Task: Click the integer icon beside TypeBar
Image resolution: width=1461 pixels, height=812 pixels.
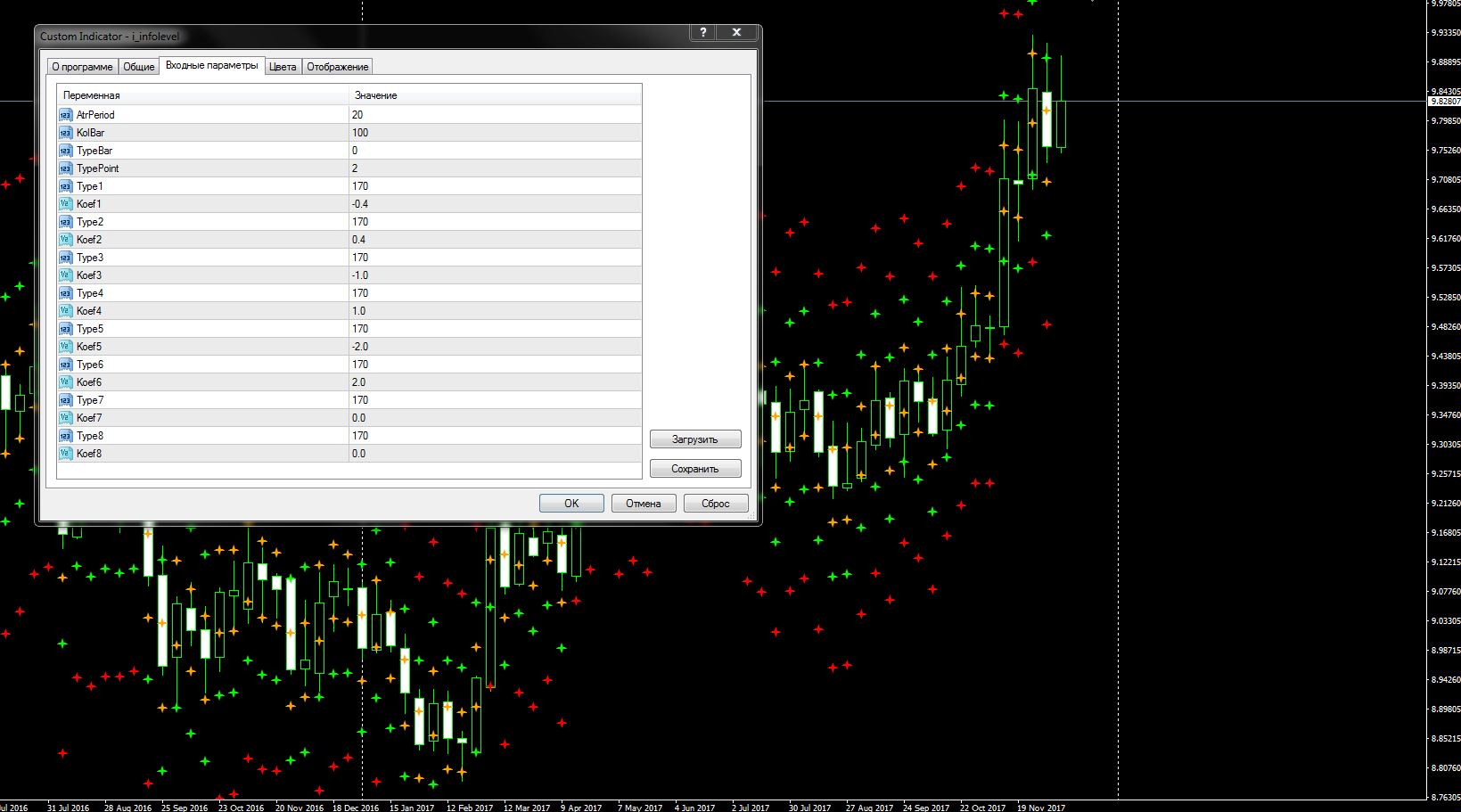Action: (65, 151)
